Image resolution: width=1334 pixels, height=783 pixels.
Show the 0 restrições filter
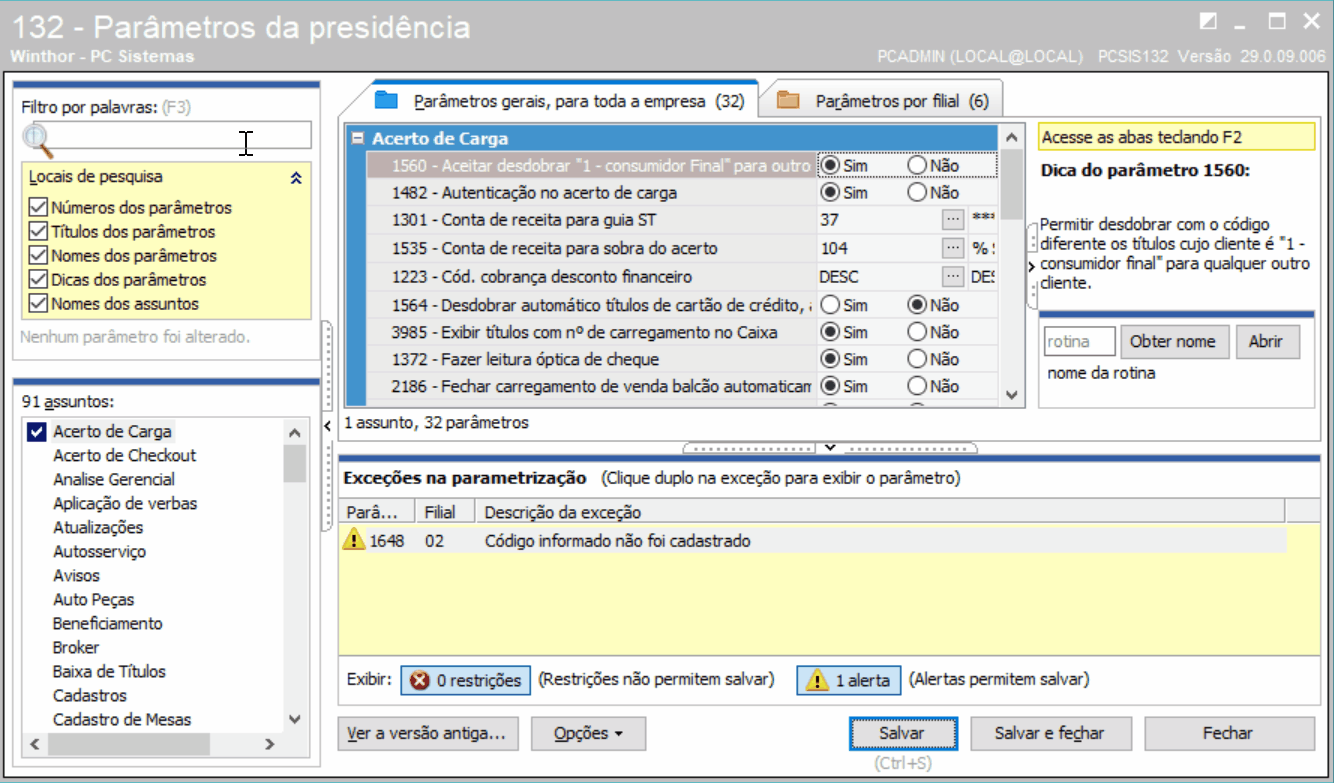click(466, 680)
